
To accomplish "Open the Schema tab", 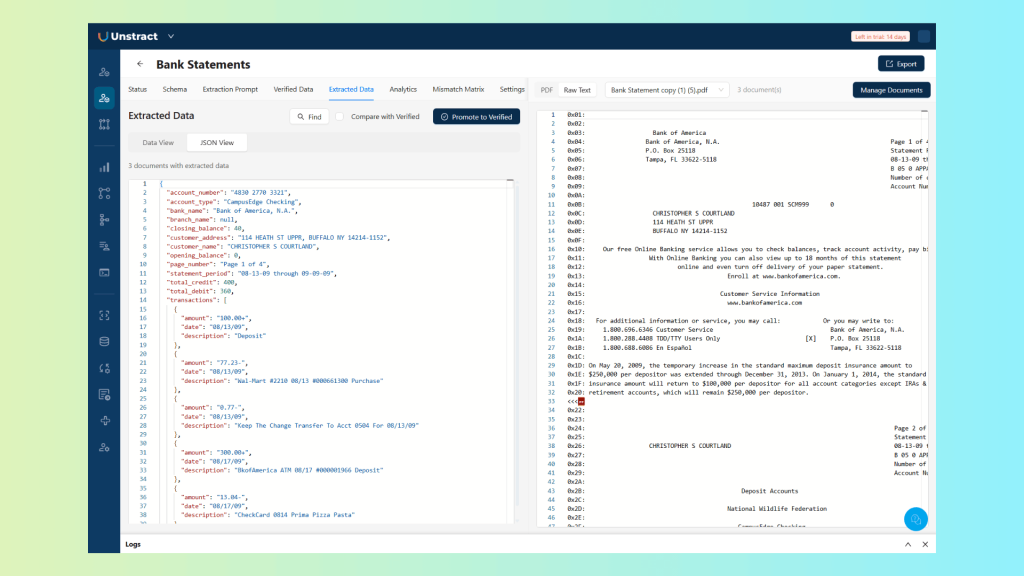I will coord(174,89).
